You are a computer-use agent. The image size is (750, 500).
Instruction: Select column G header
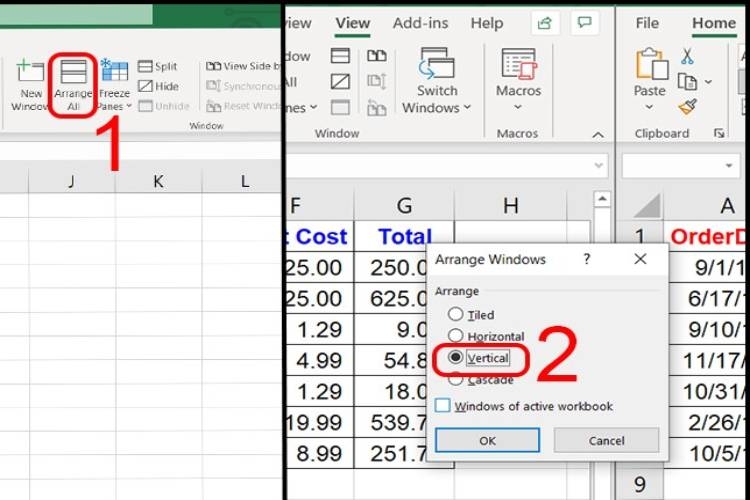click(x=404, y=206)
